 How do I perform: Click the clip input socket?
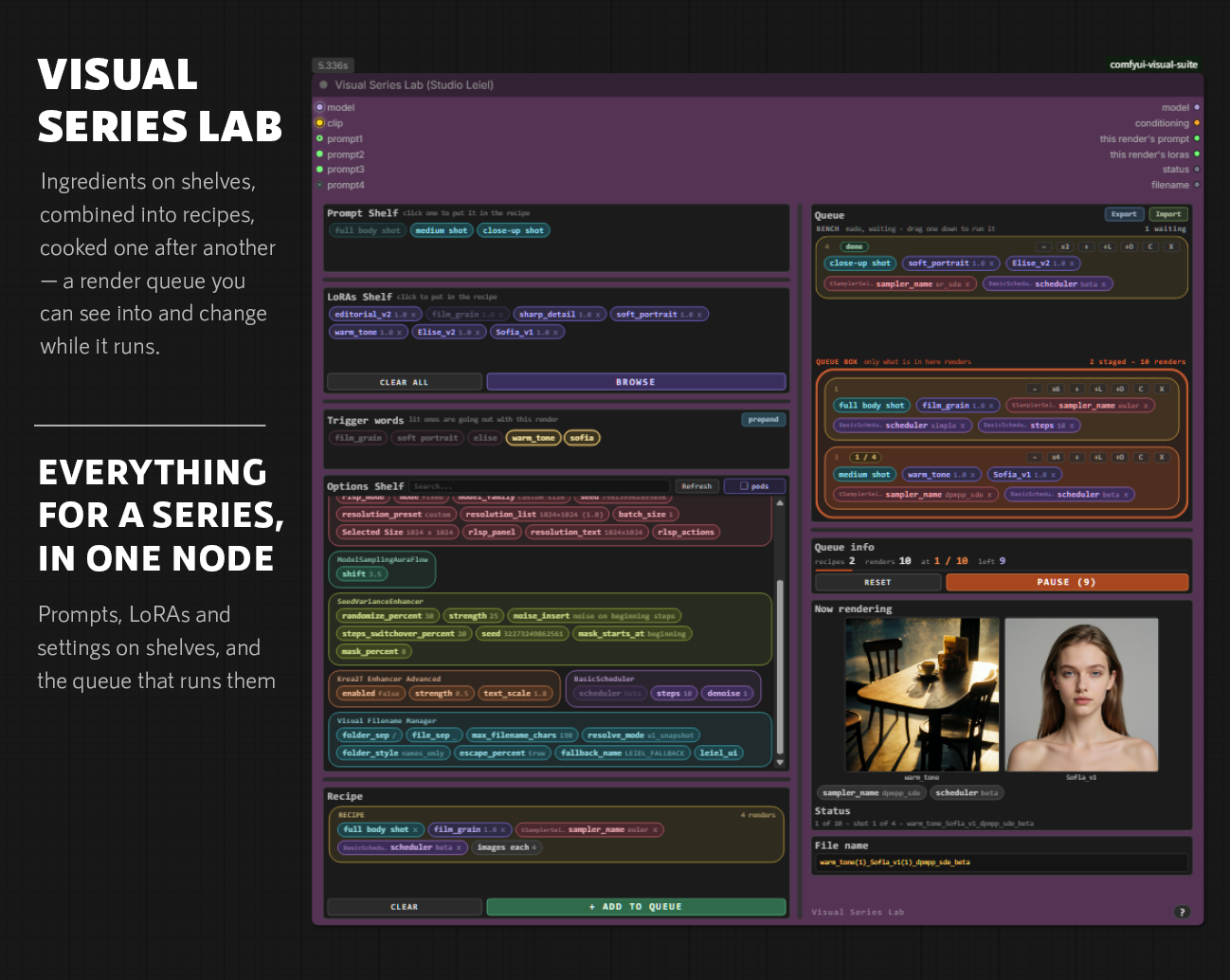click(319, 123)
